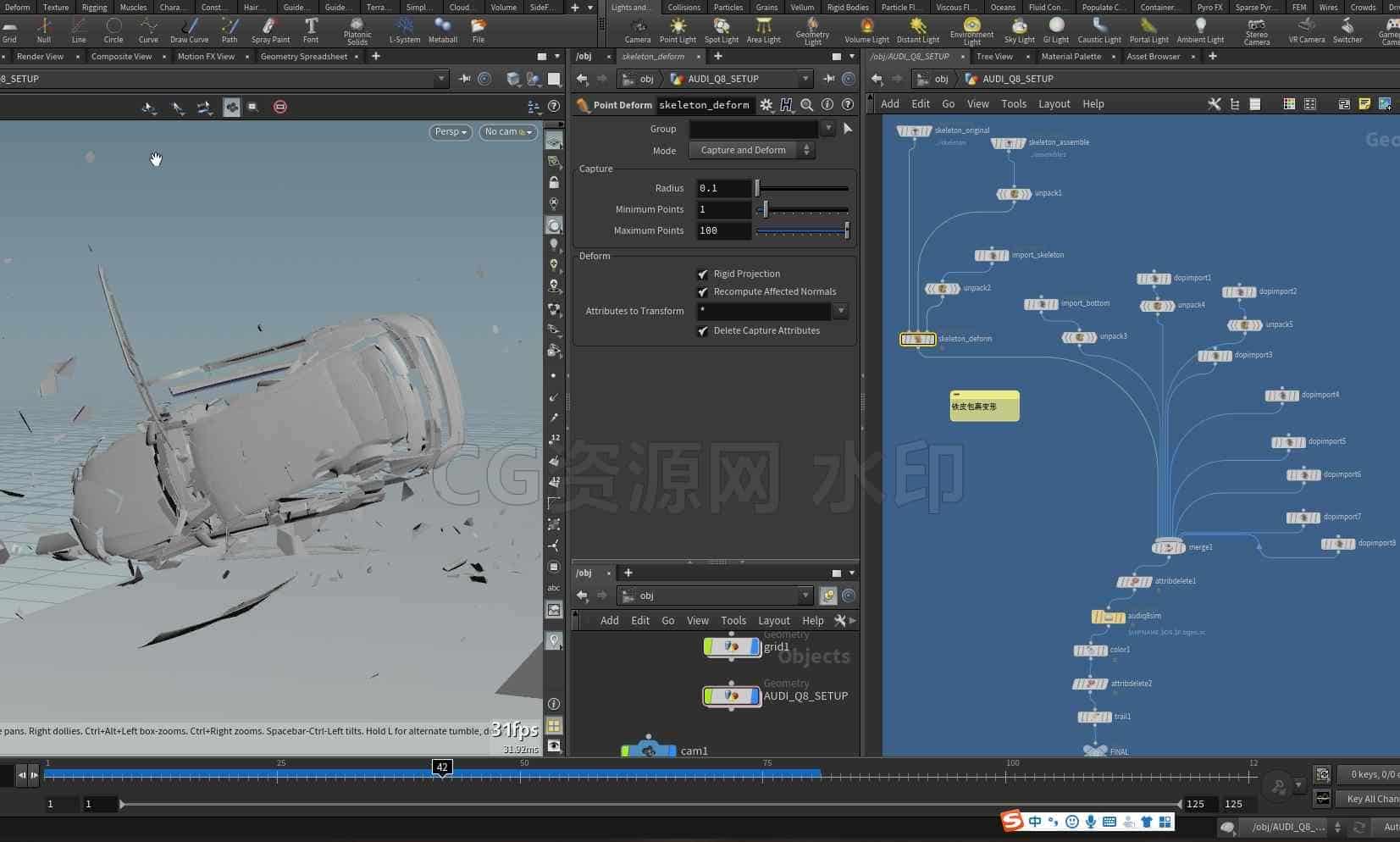Select the merge1 node in the network
1400x842 pixels.
1169,547
